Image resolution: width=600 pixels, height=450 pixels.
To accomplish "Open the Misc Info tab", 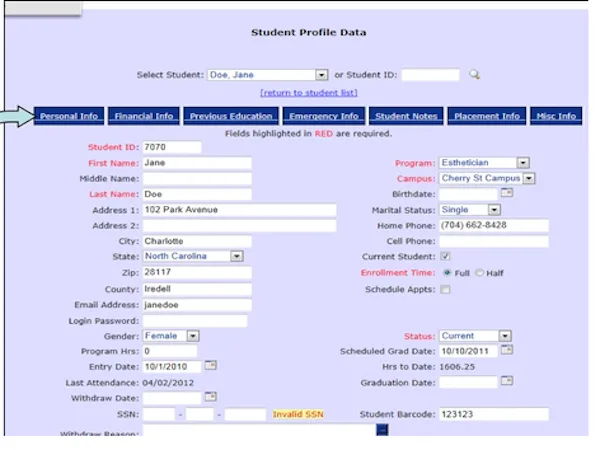I will click(556, 116).
